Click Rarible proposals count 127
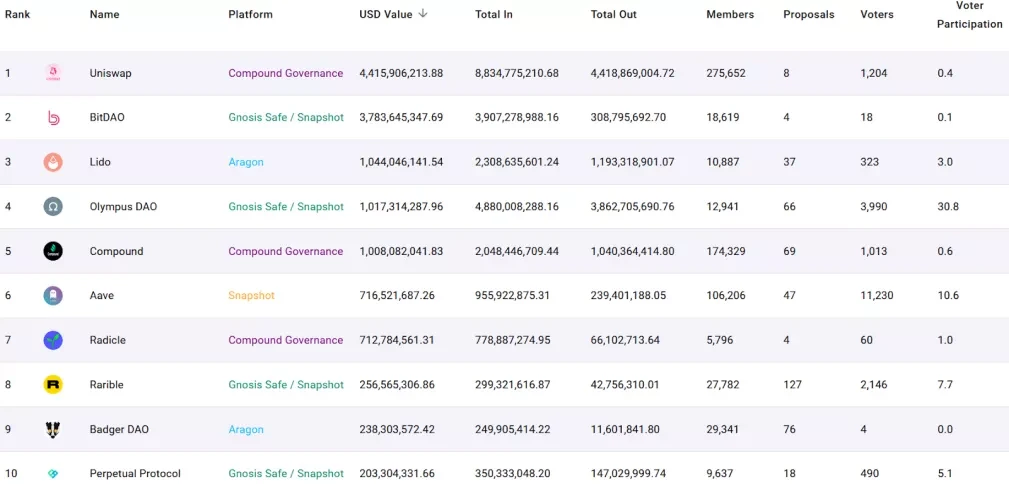 tap(792, 384)
